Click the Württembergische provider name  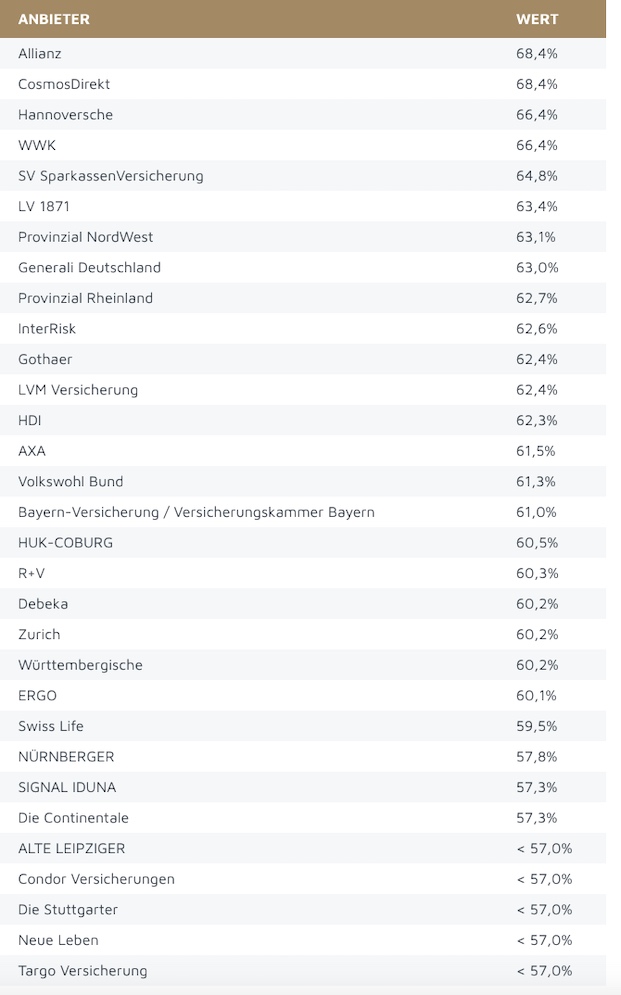80,665
